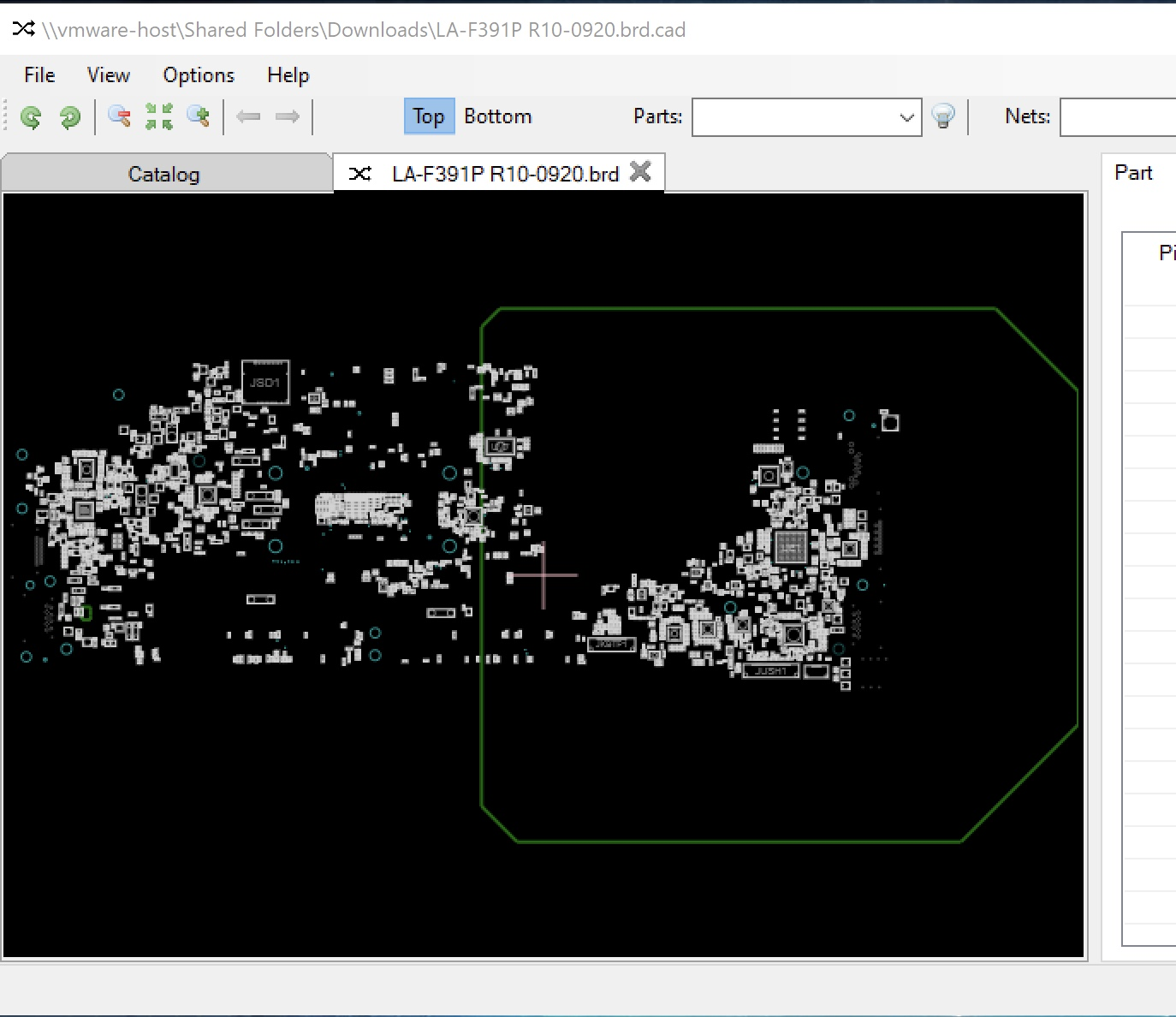The image size is (1176, 1017).
Task: Click the zoom out magnifier icon
Action: [x=120, y=116]
